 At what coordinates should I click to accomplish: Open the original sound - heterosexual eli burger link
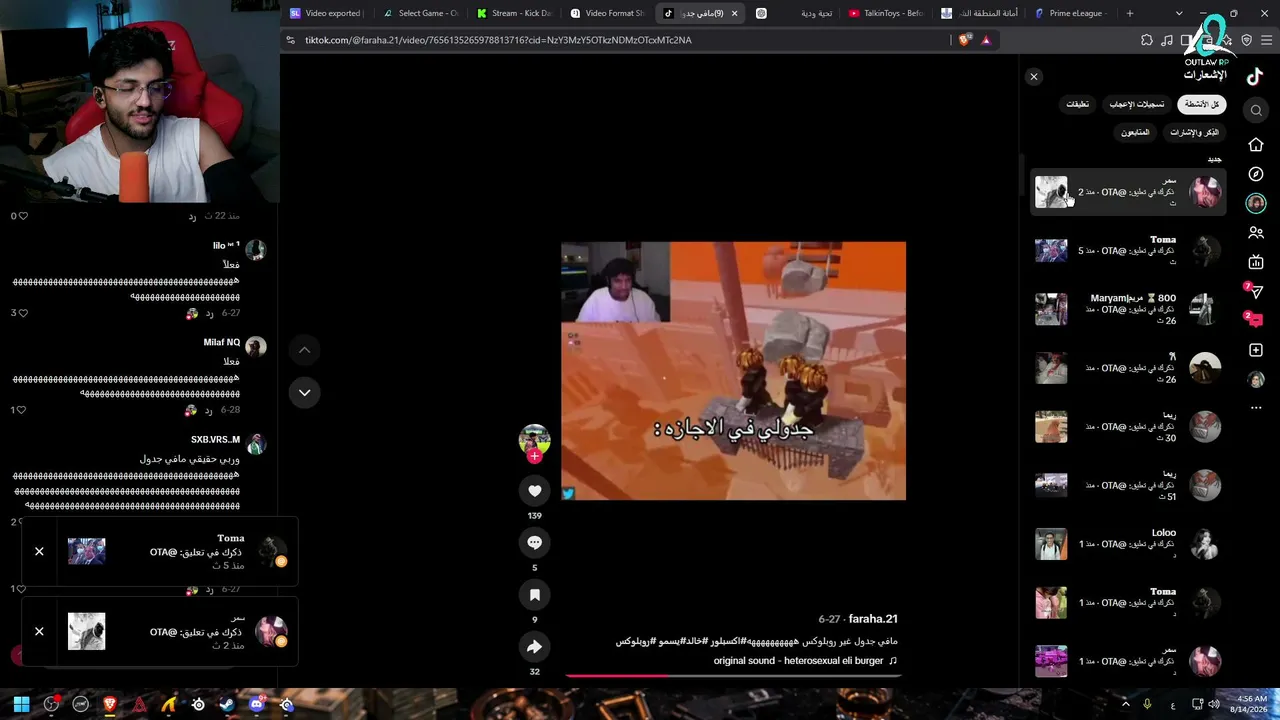click(x=798, y=661)
